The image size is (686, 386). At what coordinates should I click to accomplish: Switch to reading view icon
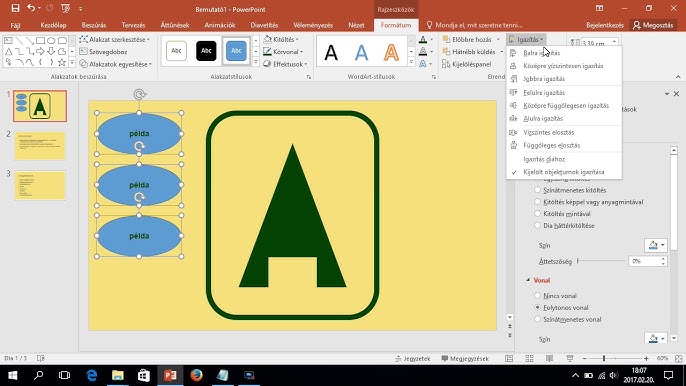point(550,358)
